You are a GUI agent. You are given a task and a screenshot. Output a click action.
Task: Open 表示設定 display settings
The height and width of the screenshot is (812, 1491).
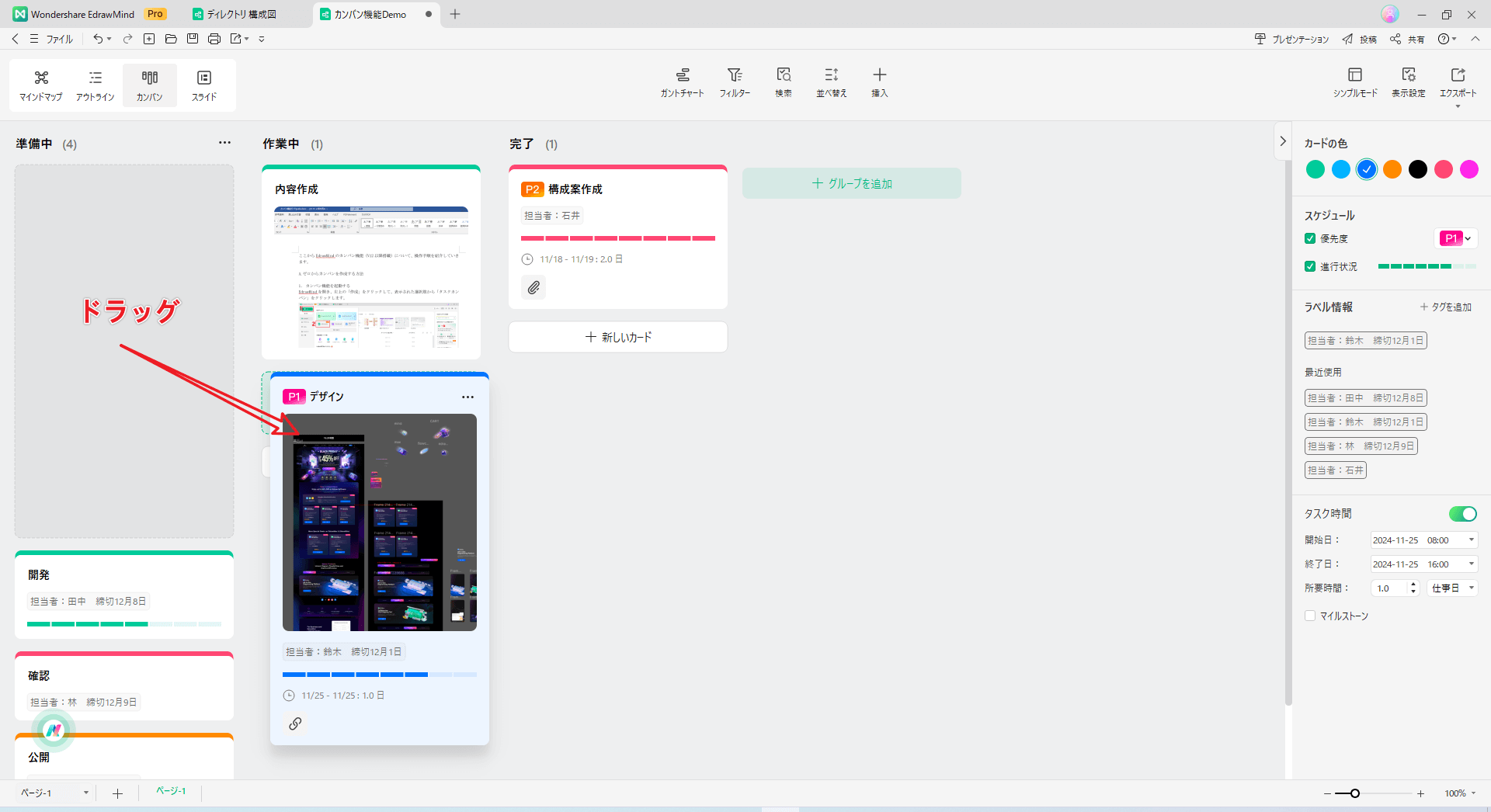click(1409, 82)
